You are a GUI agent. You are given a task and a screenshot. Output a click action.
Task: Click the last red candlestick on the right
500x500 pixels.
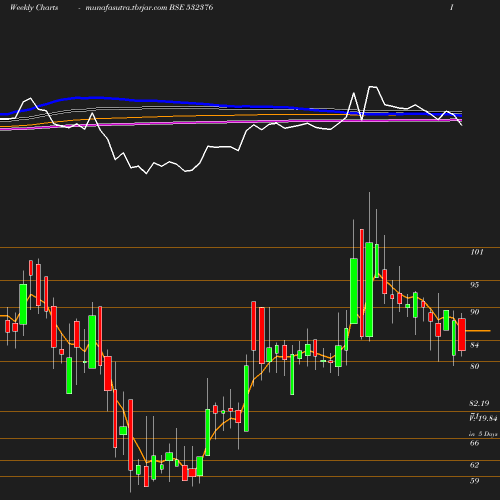[462, 334]
